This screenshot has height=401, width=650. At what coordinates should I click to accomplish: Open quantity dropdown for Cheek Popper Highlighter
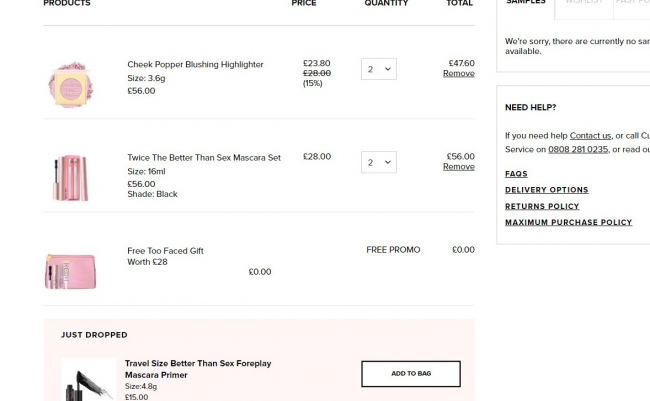378,69
